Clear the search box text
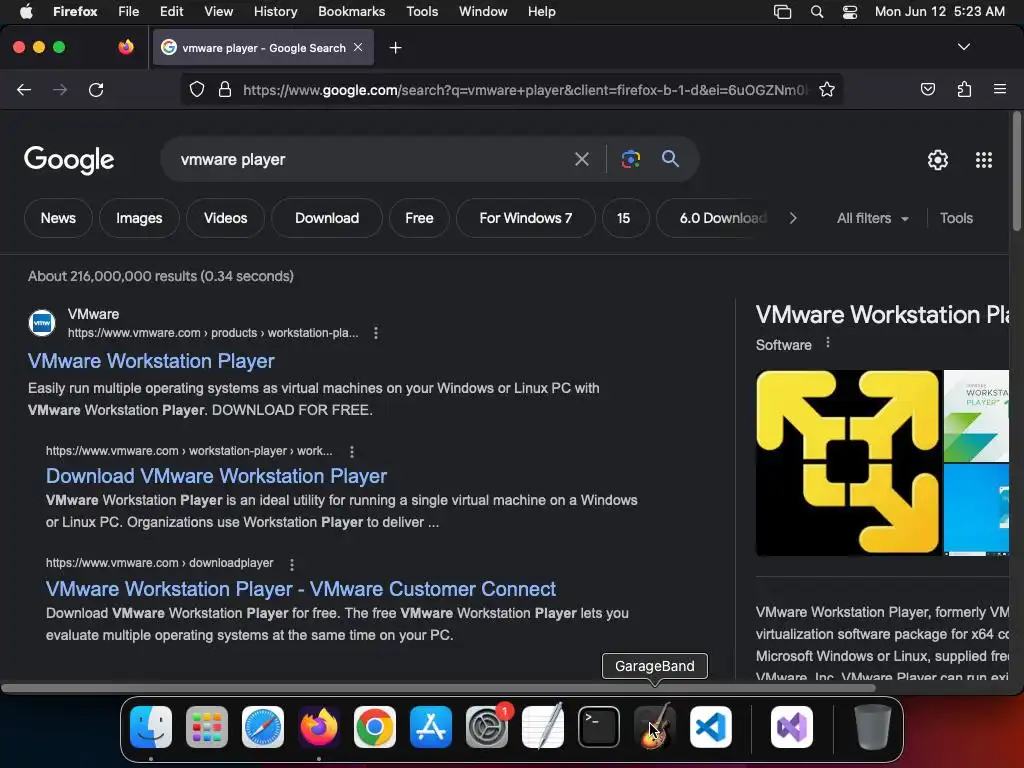The height and width of the screenshot is (768, 1024). click(x=581, y=159)
